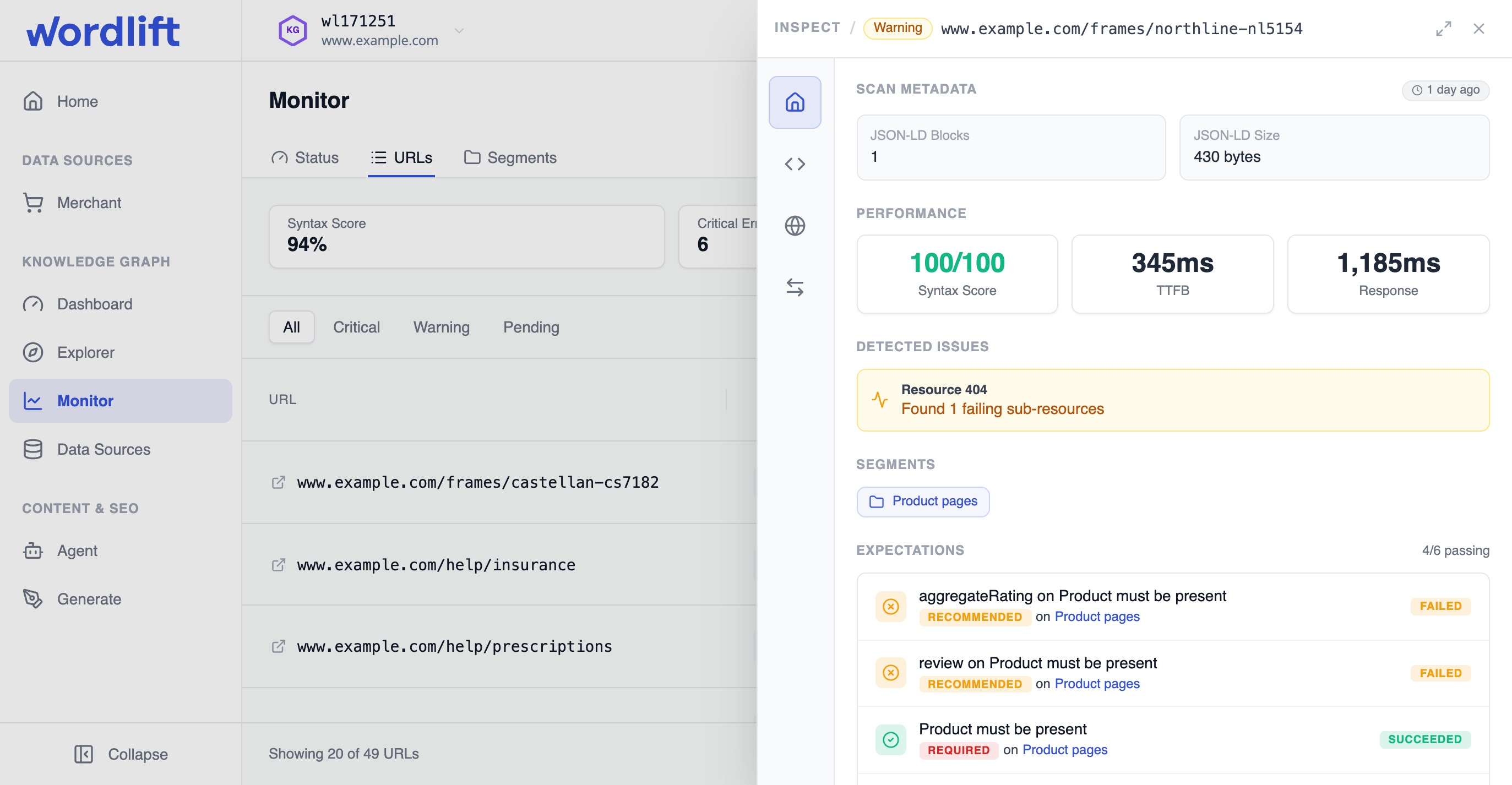Image resolution: width=1512 pixels, height=785 pixels.
Task: Filter URLs by Critical
Action: pos(356,327)
